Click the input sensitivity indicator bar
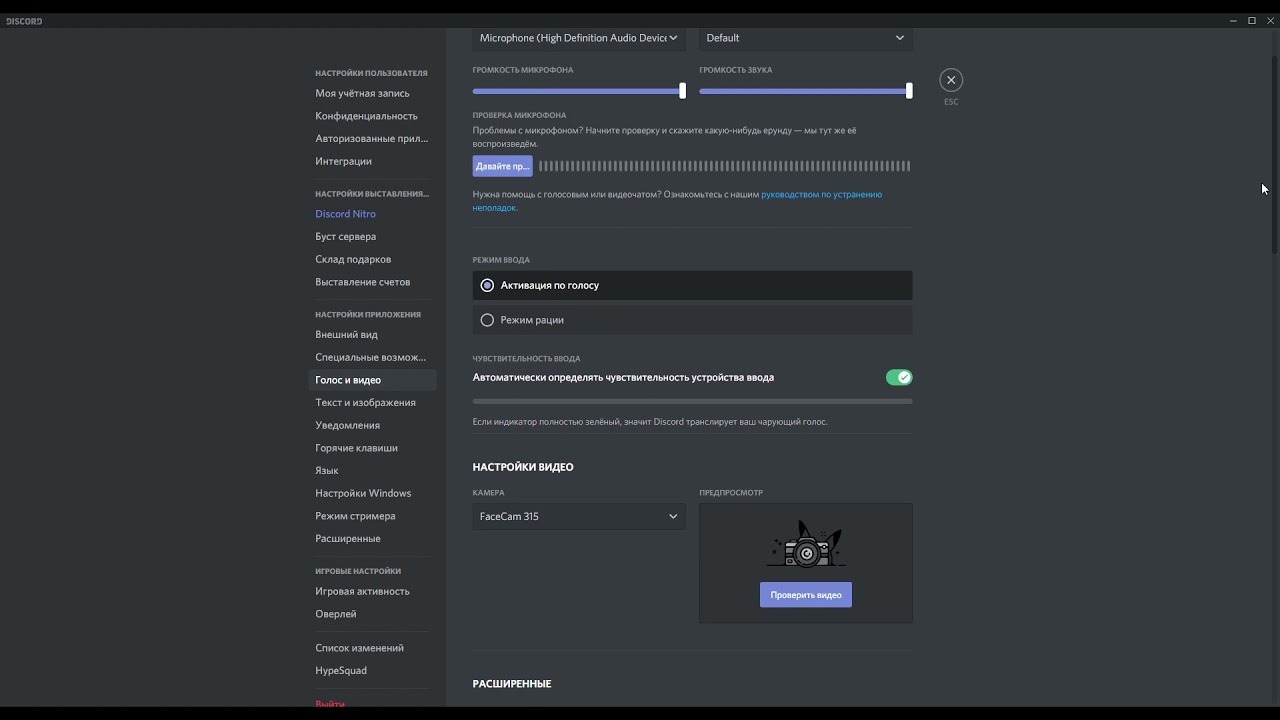Viewport: 1280px width, 720px height. (x=692, y=401)
